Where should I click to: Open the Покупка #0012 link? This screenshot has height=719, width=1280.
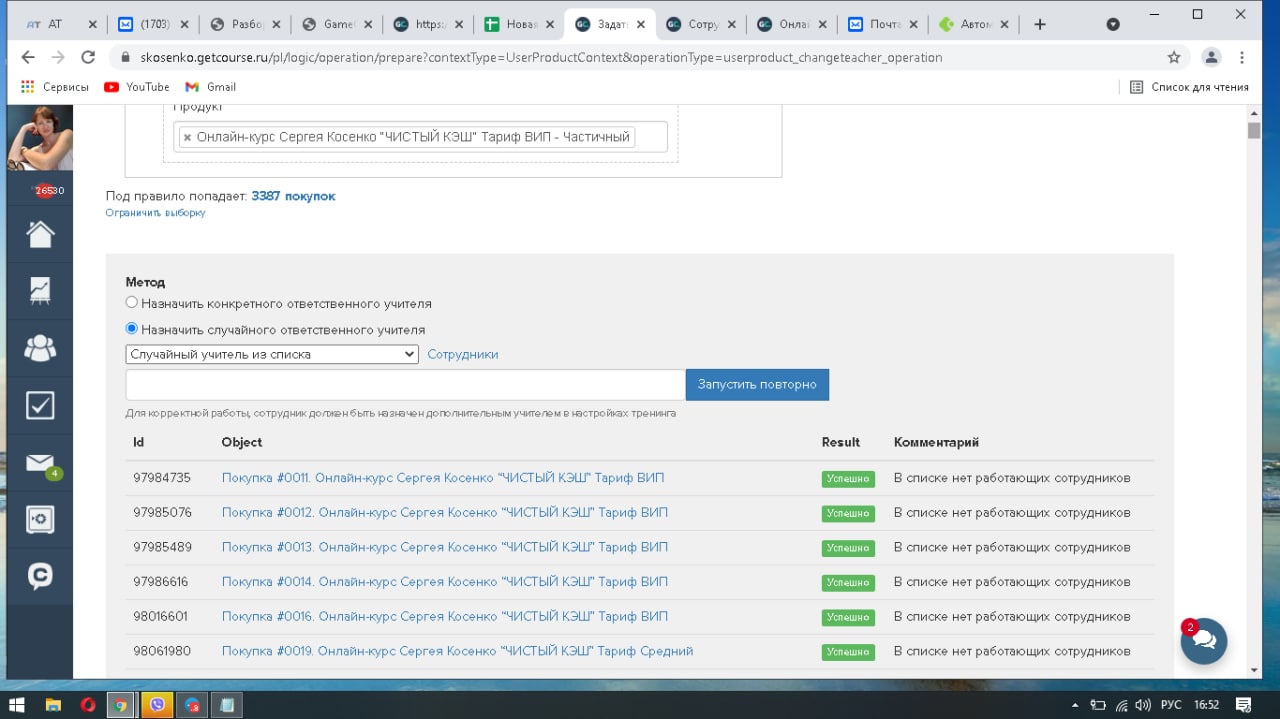coord(445,512)
